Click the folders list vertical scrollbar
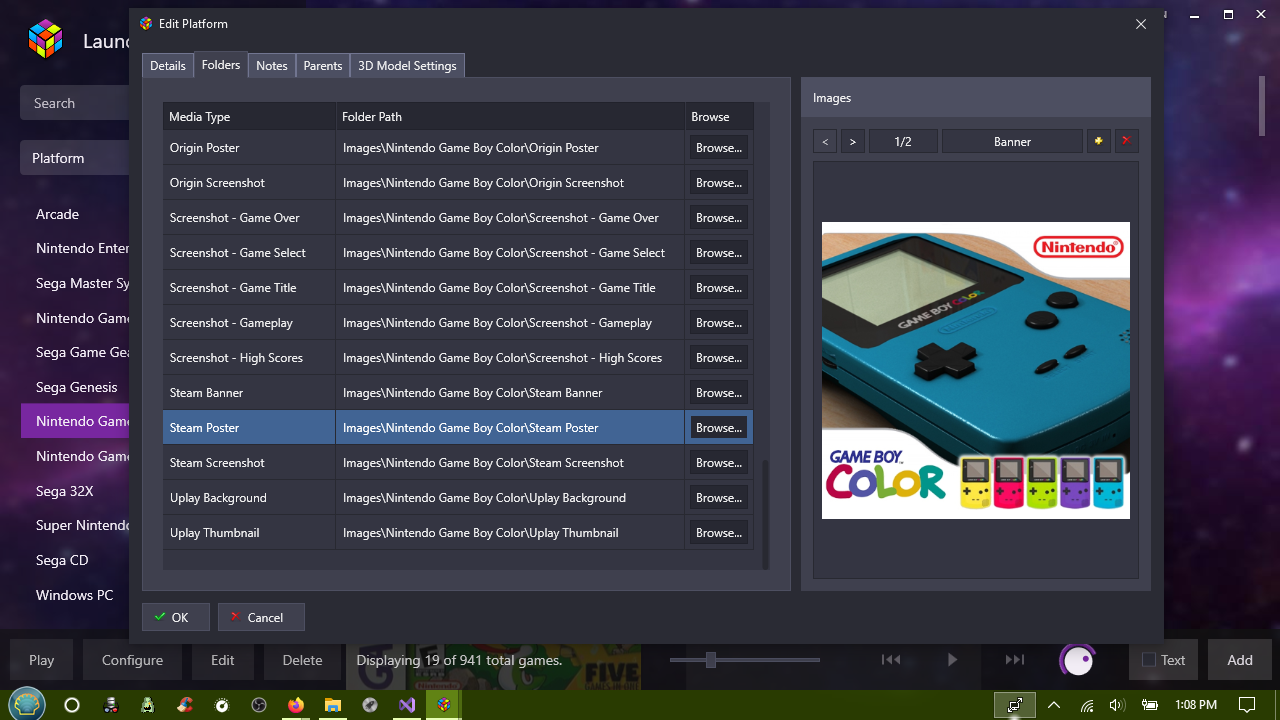The height and width of the screenshot is (720, 1280). (x=766, y=514)
